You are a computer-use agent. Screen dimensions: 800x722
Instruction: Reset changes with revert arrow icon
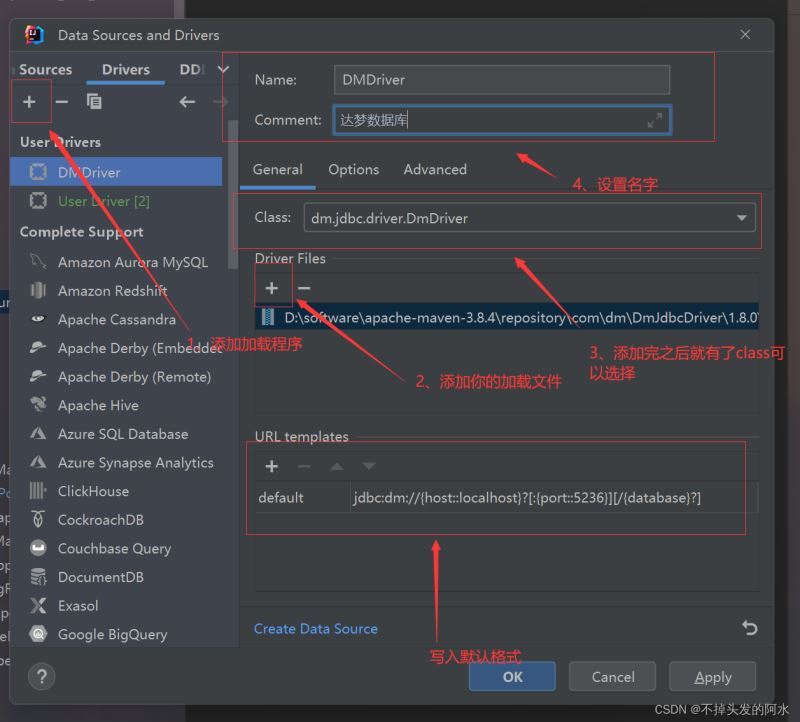pos(749,628)
